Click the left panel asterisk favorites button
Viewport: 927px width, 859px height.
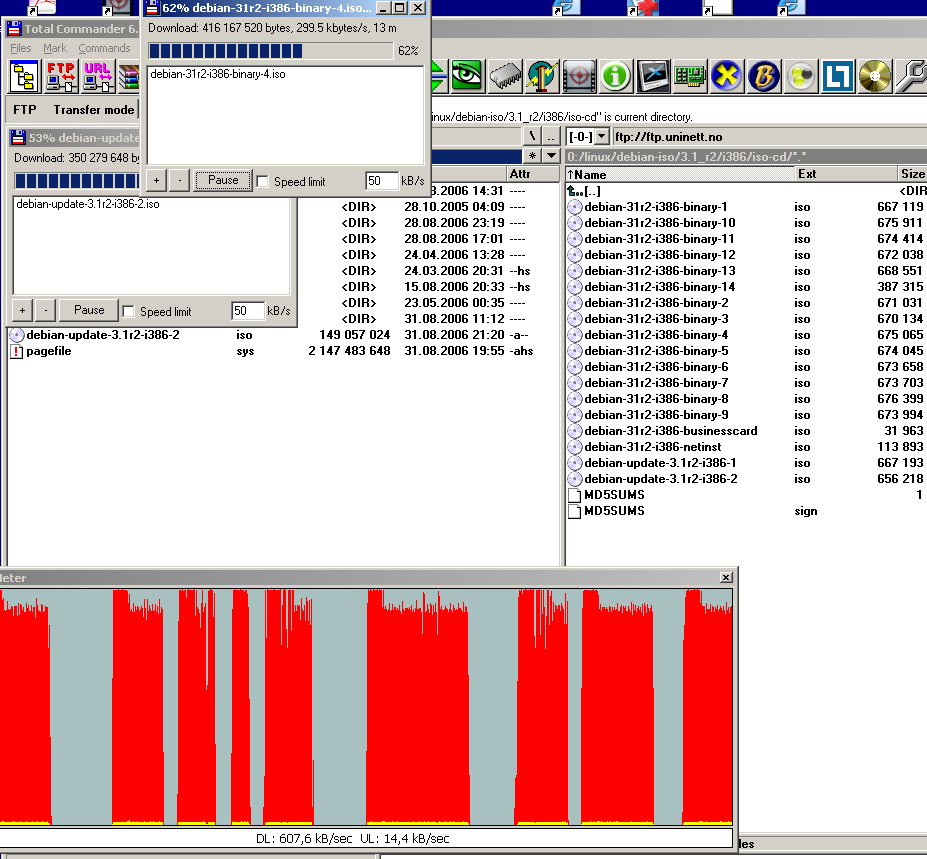click(x=533, y=156)
